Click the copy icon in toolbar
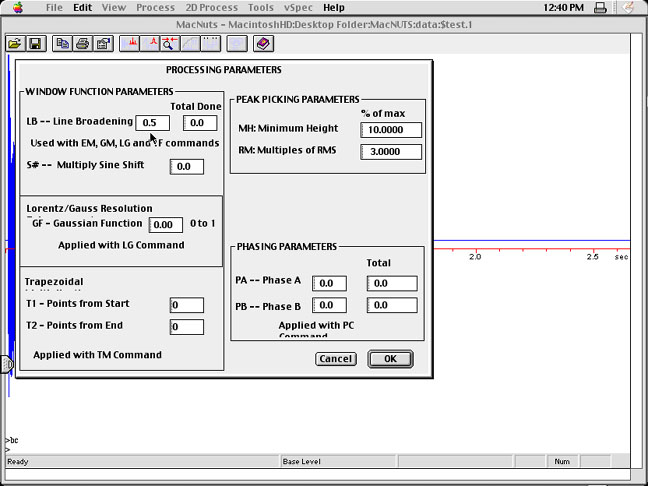 click(x=63, y=44)
